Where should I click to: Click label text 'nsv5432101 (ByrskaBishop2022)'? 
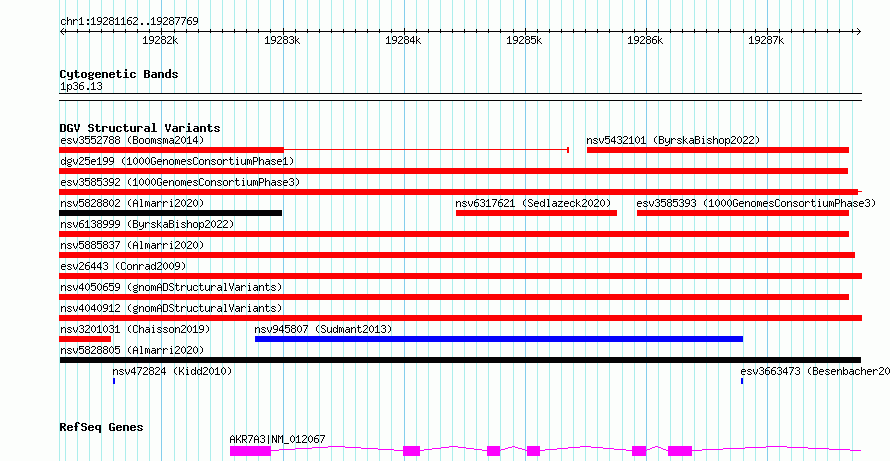point(673,140)
